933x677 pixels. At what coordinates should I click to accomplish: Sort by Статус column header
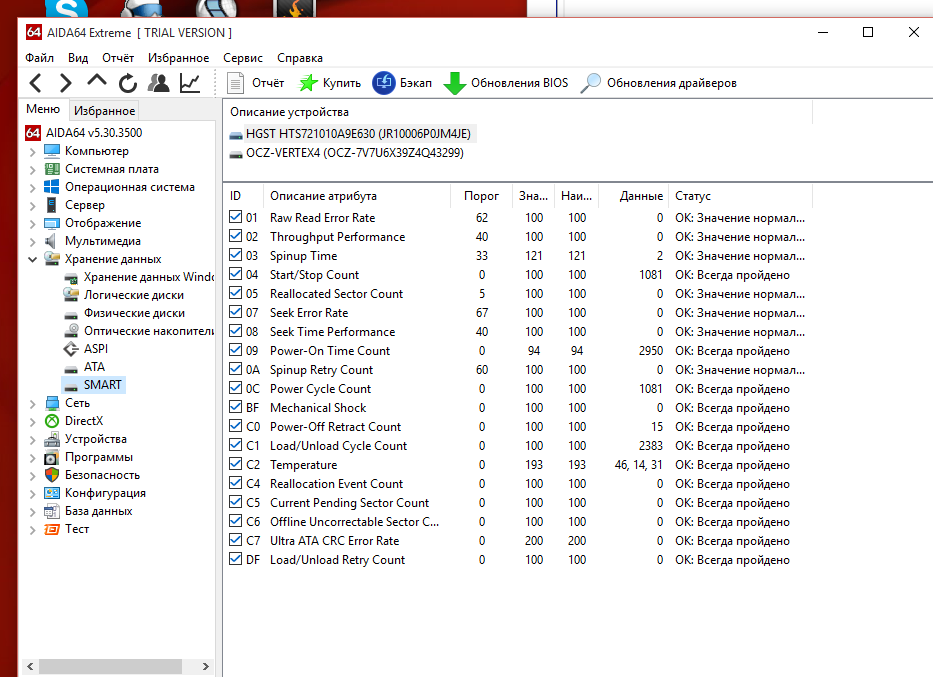click(x=740, y=196)
